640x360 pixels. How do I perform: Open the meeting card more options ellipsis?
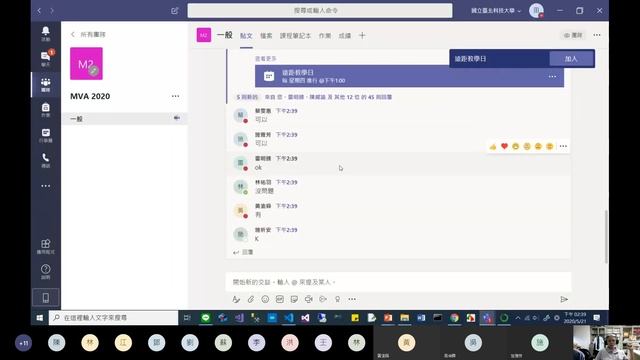(552, 76)
